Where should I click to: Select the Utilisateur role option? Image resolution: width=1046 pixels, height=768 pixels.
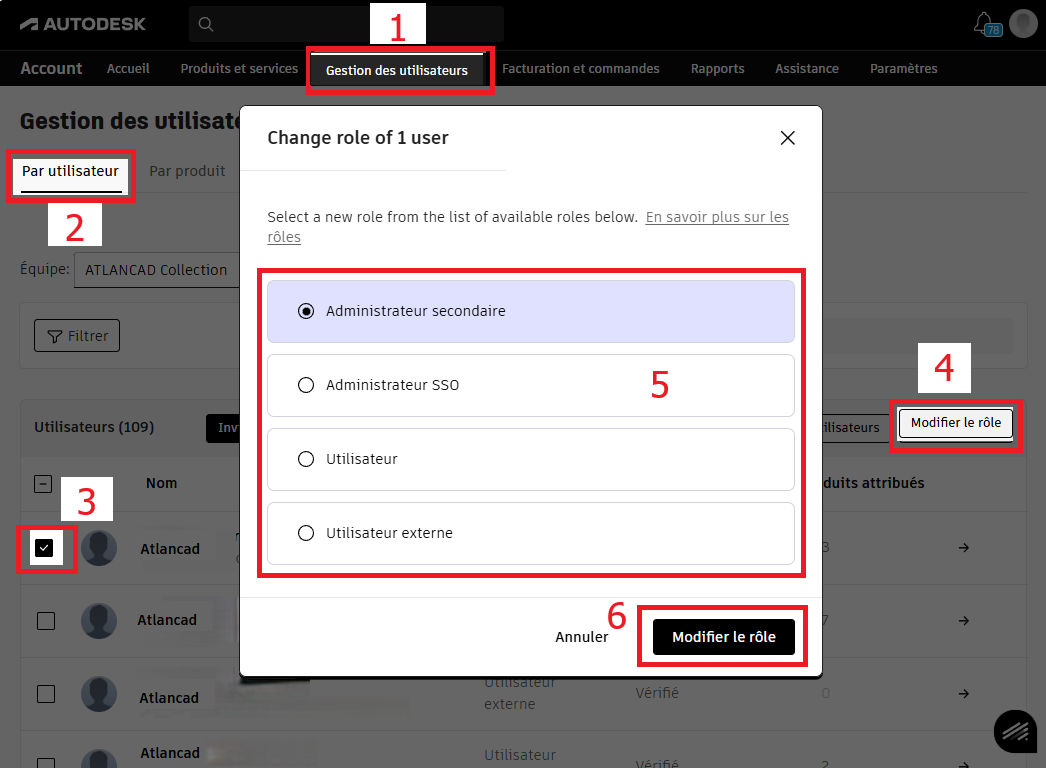click(306, 459)
